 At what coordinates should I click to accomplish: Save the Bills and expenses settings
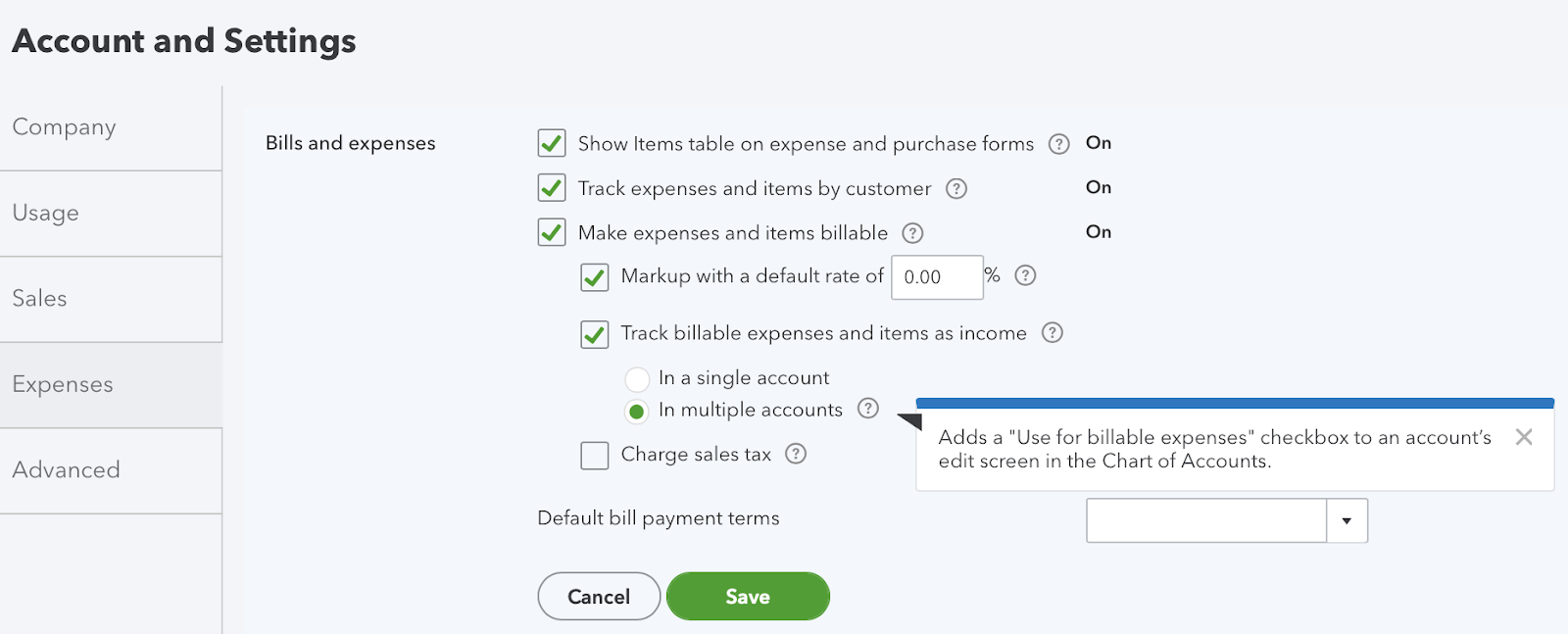coord(748,596)
